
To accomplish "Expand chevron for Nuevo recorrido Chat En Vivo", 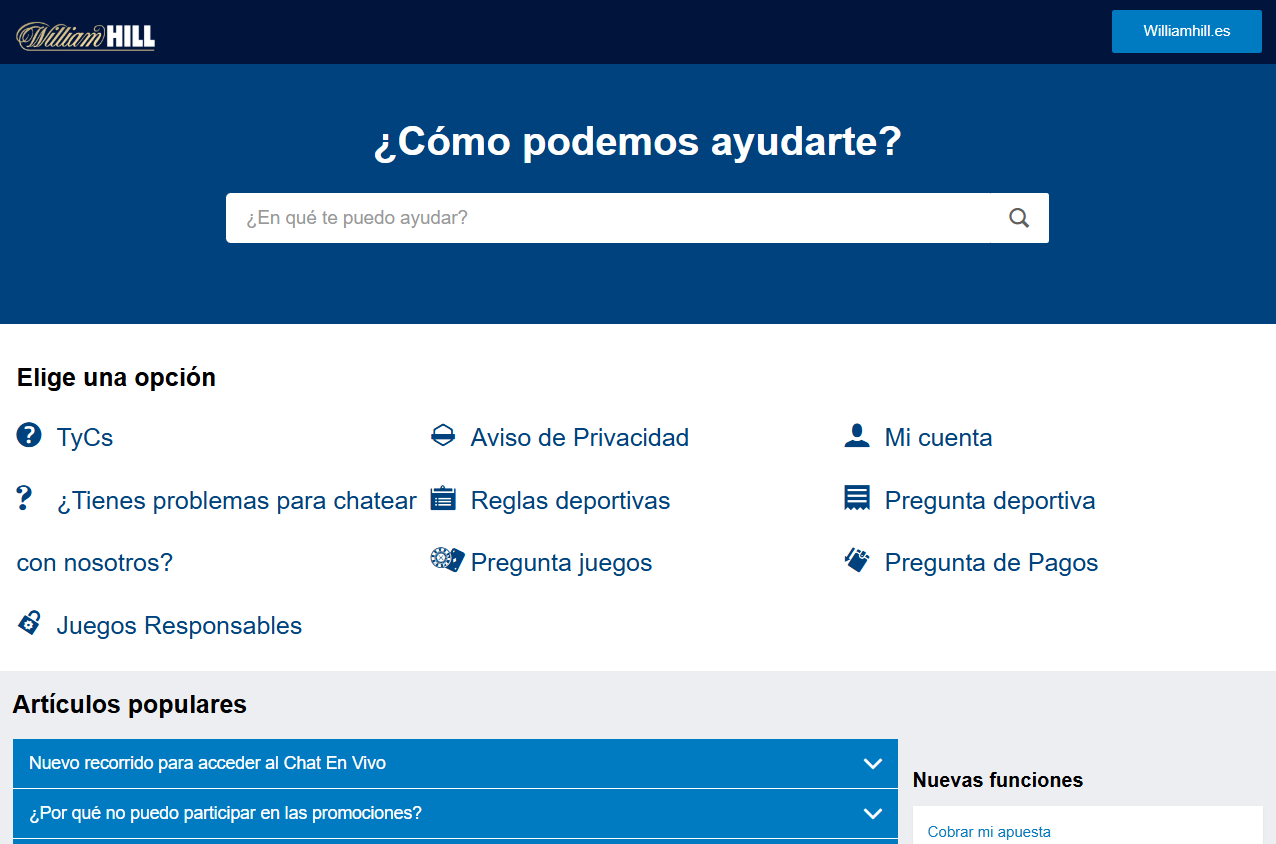I will click(x=873, y=764).
